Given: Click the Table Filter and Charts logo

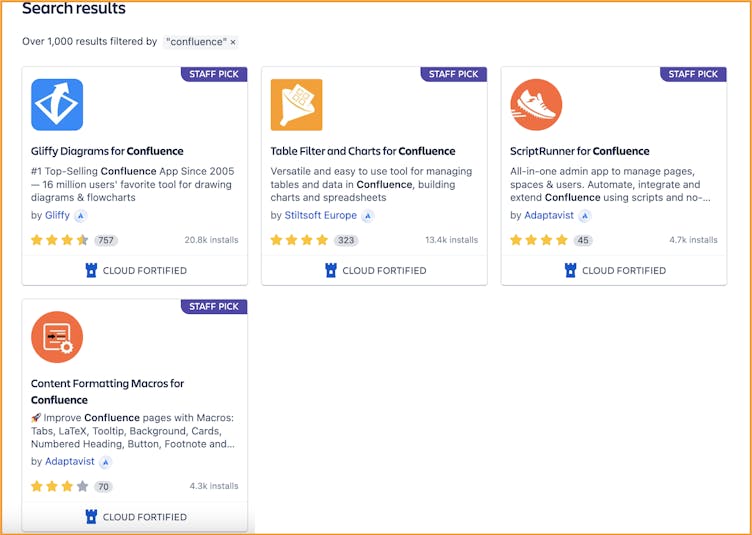Looking at the screenshot, I should tap(296, 105).
